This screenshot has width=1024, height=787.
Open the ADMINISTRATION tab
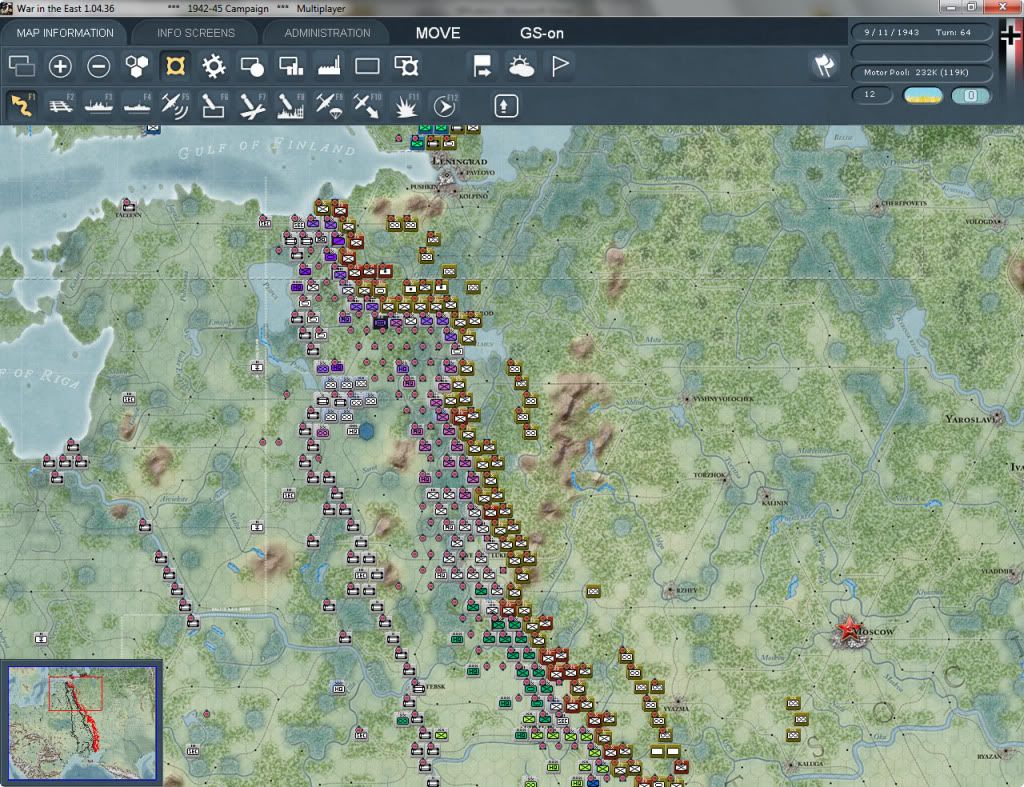327,33
